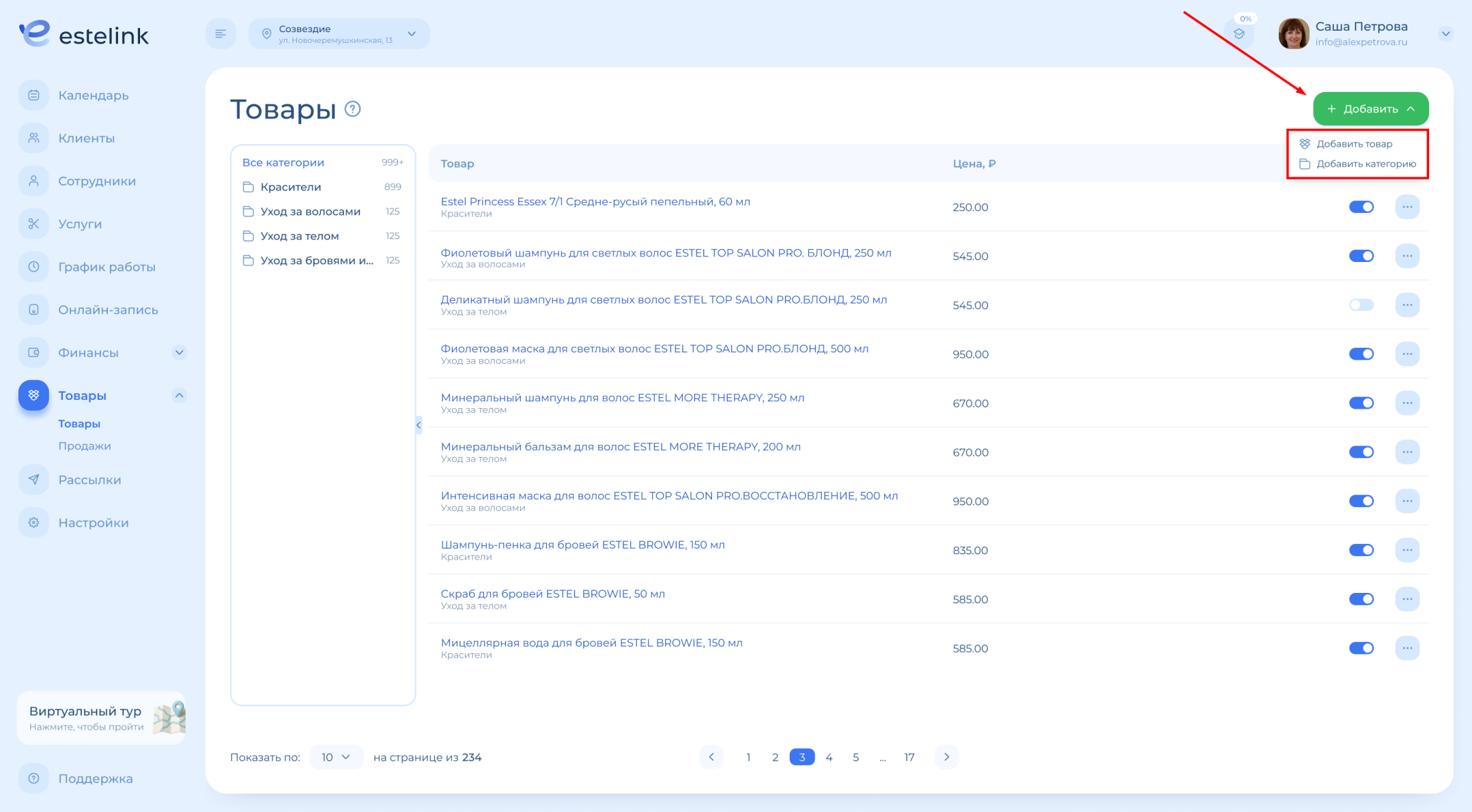
Task: Click the green Добавить button
Action: pyautogui.click(x=1371, y=109)
